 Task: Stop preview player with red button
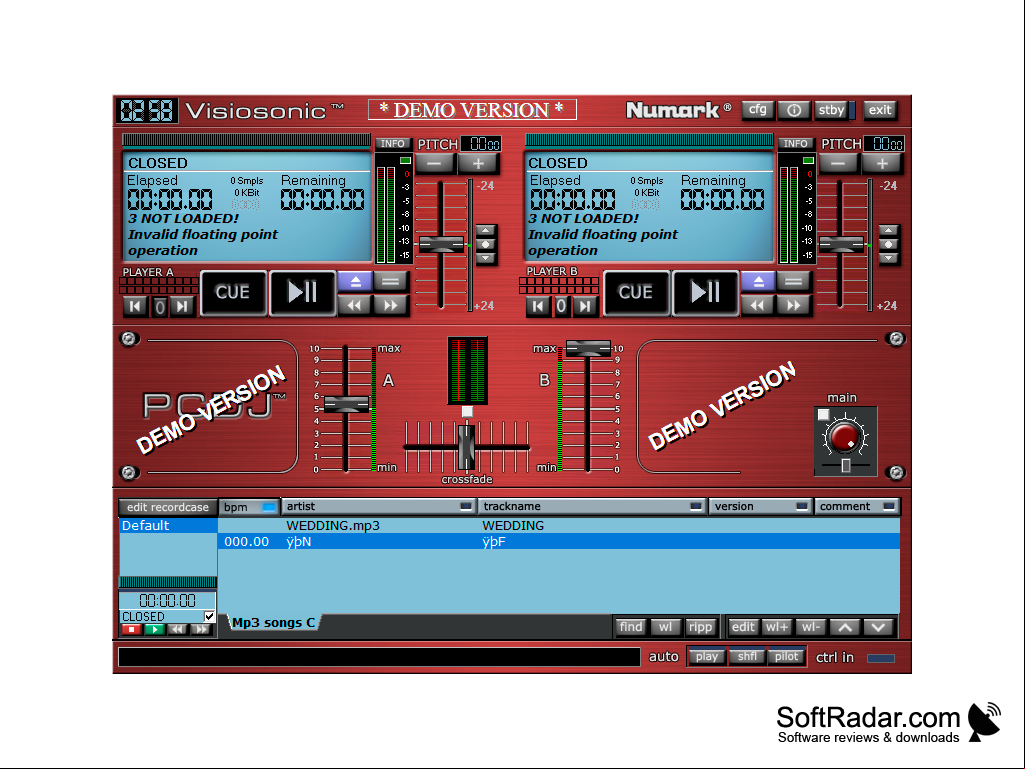131,629
